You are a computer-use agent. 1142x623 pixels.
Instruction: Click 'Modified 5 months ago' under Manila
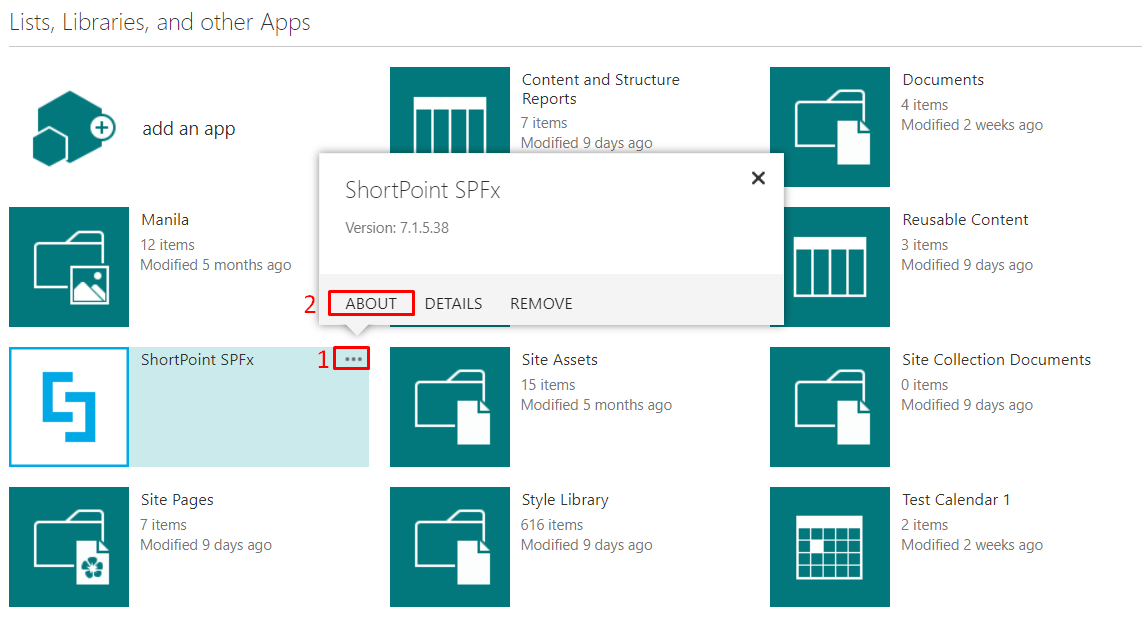pyautogui.click(x=216, y=265)
